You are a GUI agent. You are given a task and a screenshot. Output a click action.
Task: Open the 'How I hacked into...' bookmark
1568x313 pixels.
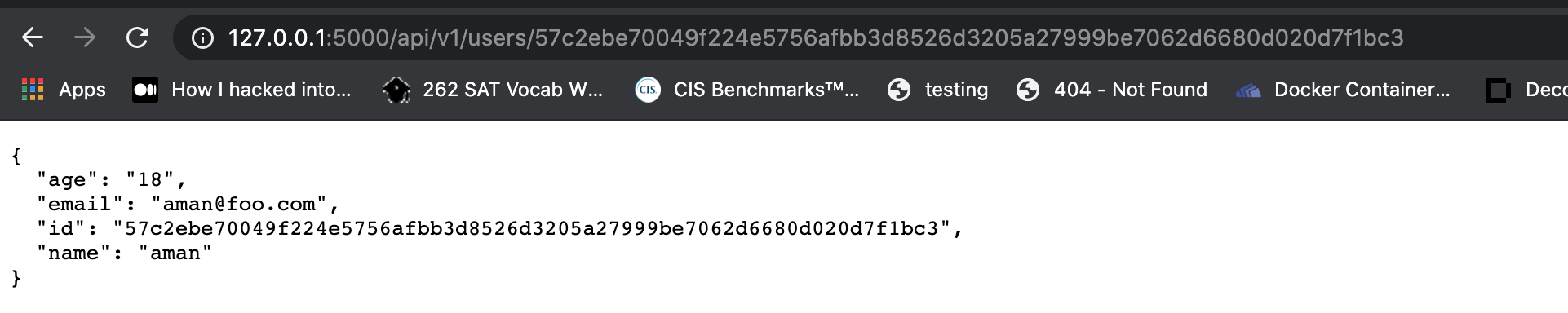(241, 90)
